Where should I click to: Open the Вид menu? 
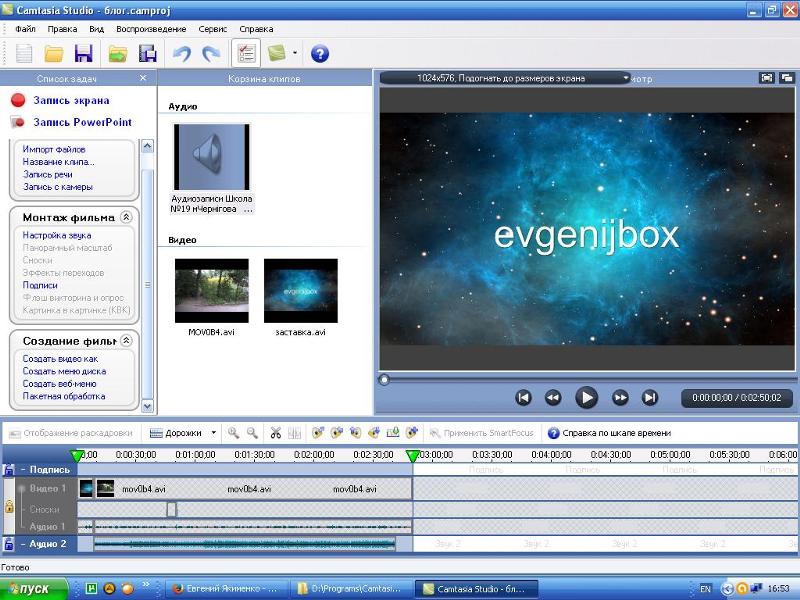(96, 29)
